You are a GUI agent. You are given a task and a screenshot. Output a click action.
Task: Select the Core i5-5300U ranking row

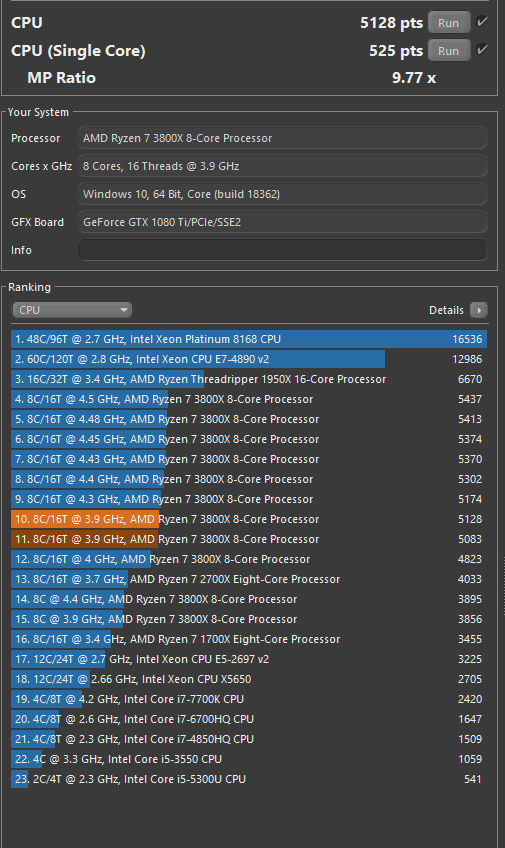point(249,779)
